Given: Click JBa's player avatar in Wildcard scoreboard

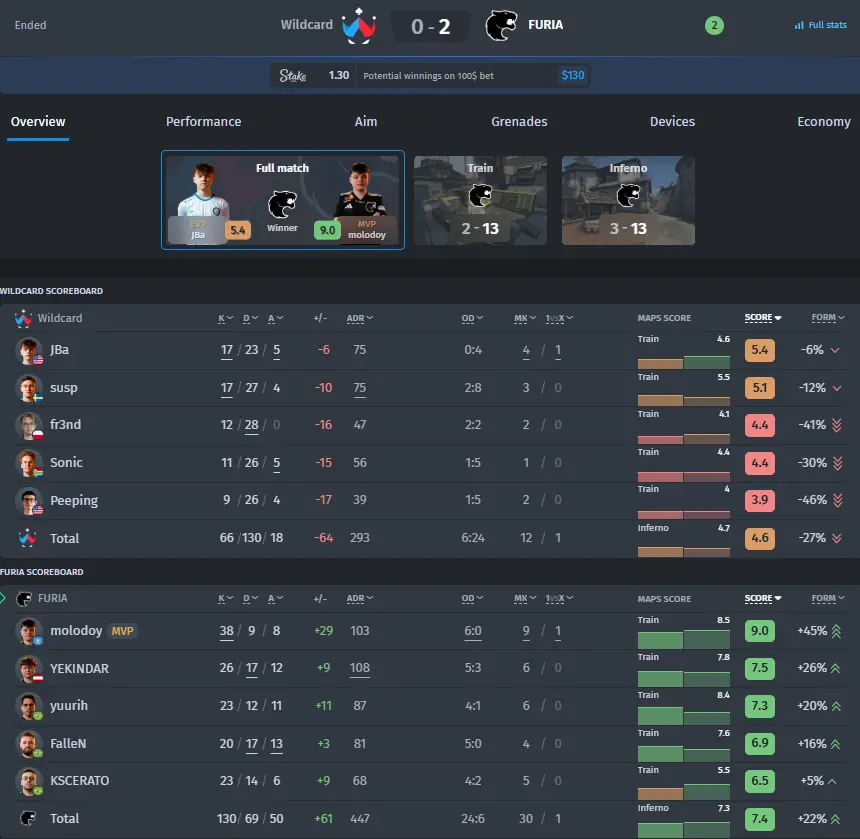Looking at the screenshot, I should (29, 351).
